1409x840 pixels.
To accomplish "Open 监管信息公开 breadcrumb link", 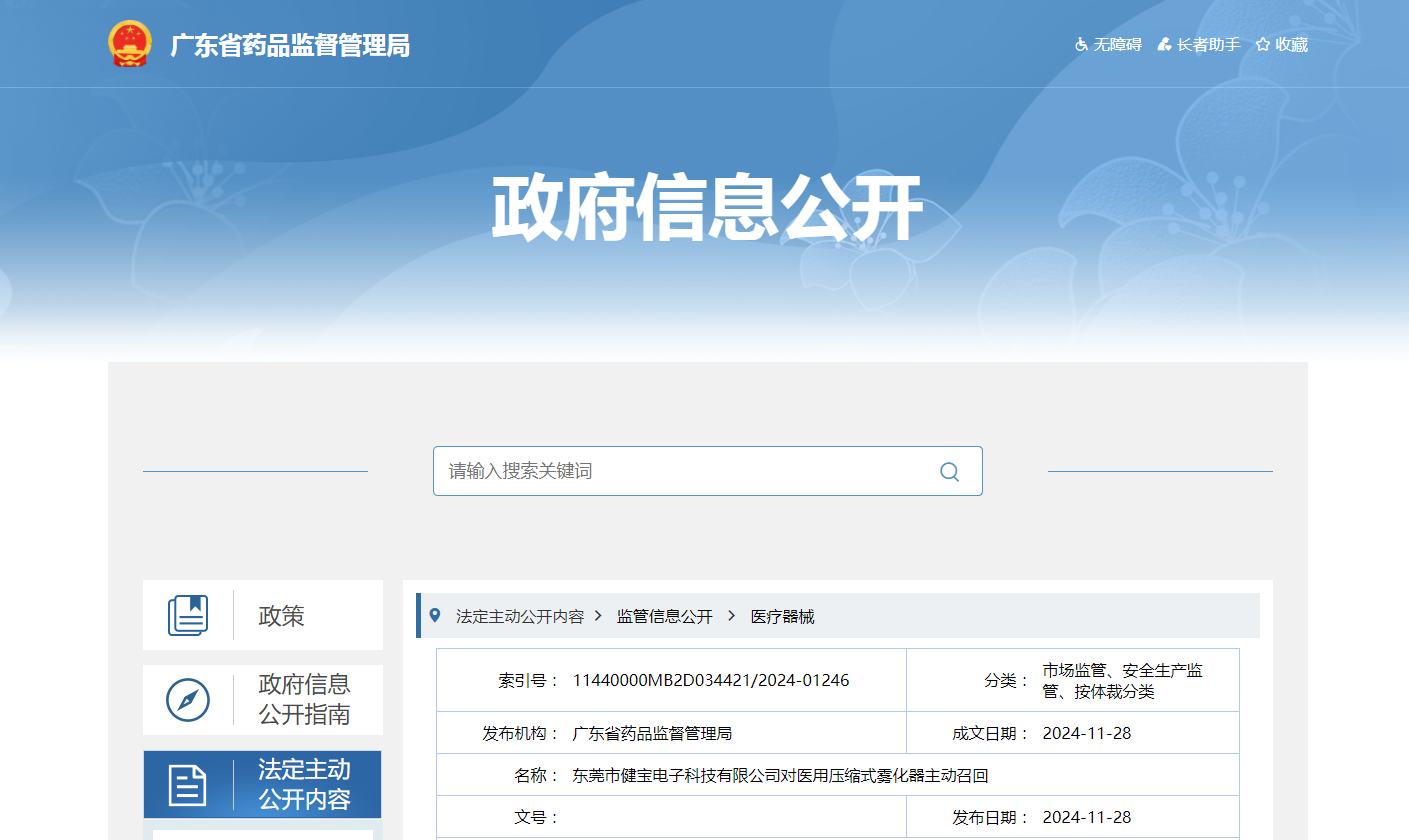I will coord(665,617).
